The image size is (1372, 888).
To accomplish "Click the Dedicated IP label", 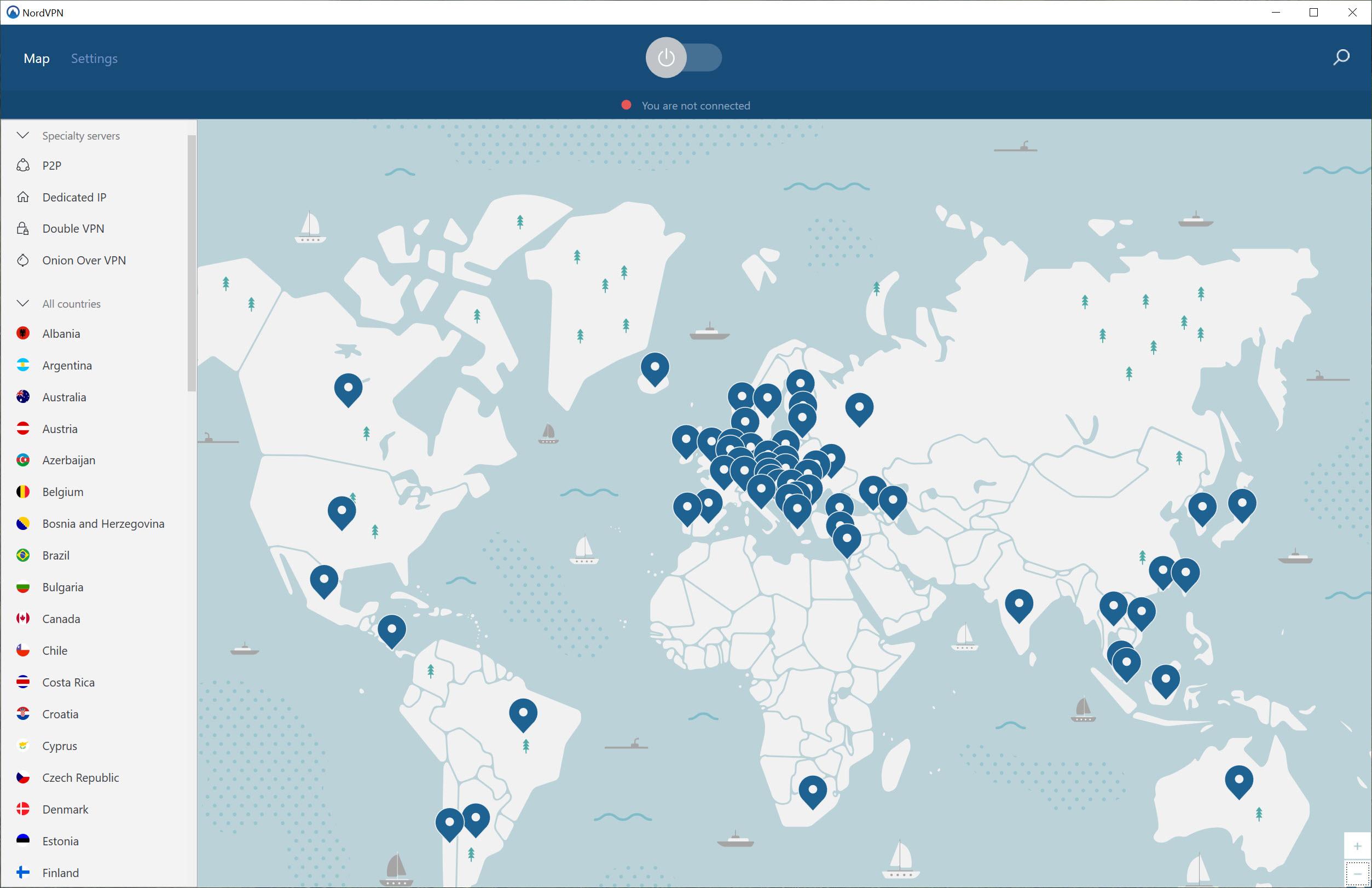I will (x=74, y=197).
